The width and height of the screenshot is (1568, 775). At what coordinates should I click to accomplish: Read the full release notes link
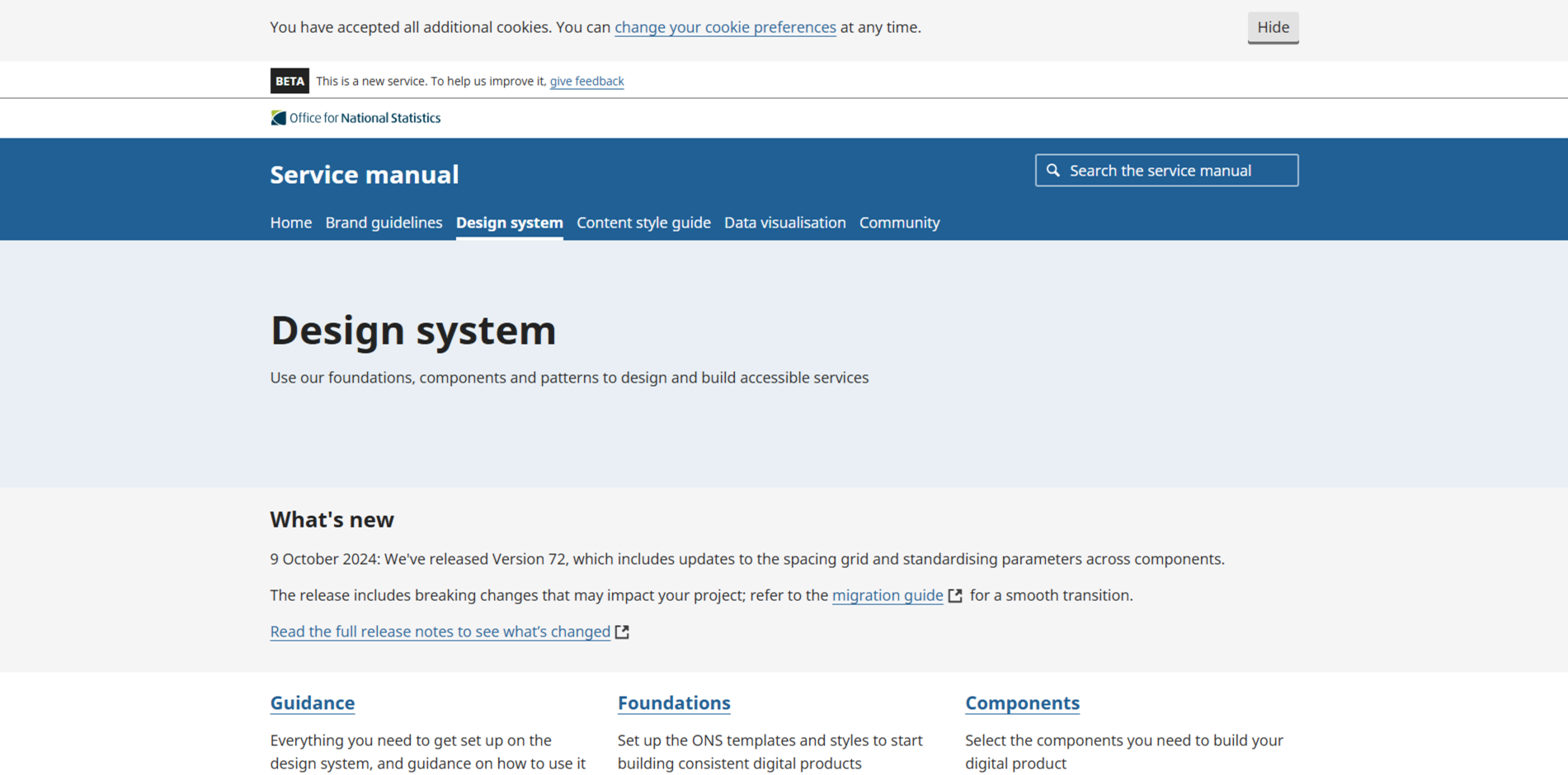pos(440,632)
